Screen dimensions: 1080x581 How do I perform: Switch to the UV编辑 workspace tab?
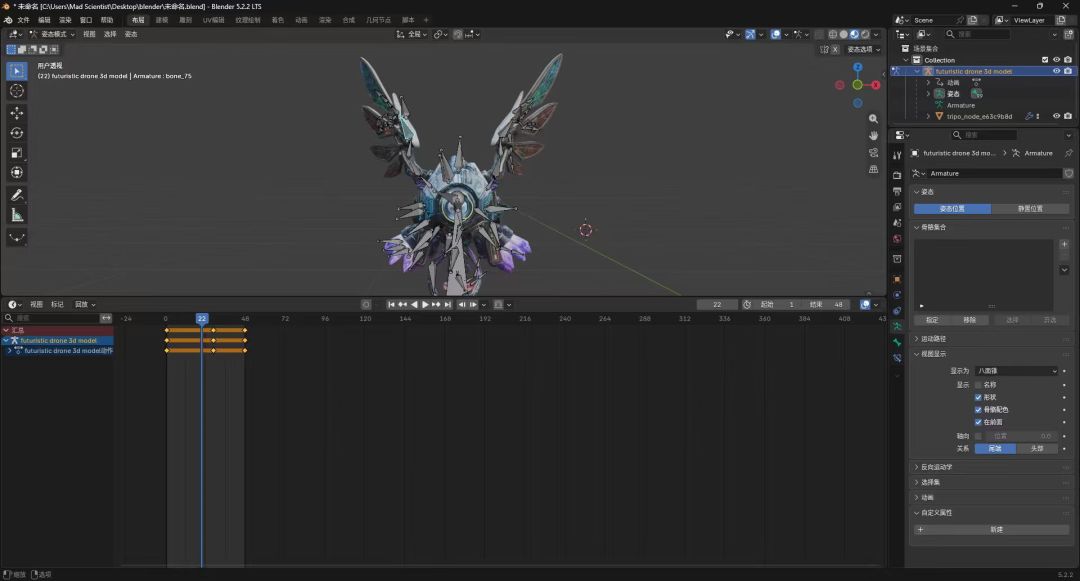tap(214, 20)
